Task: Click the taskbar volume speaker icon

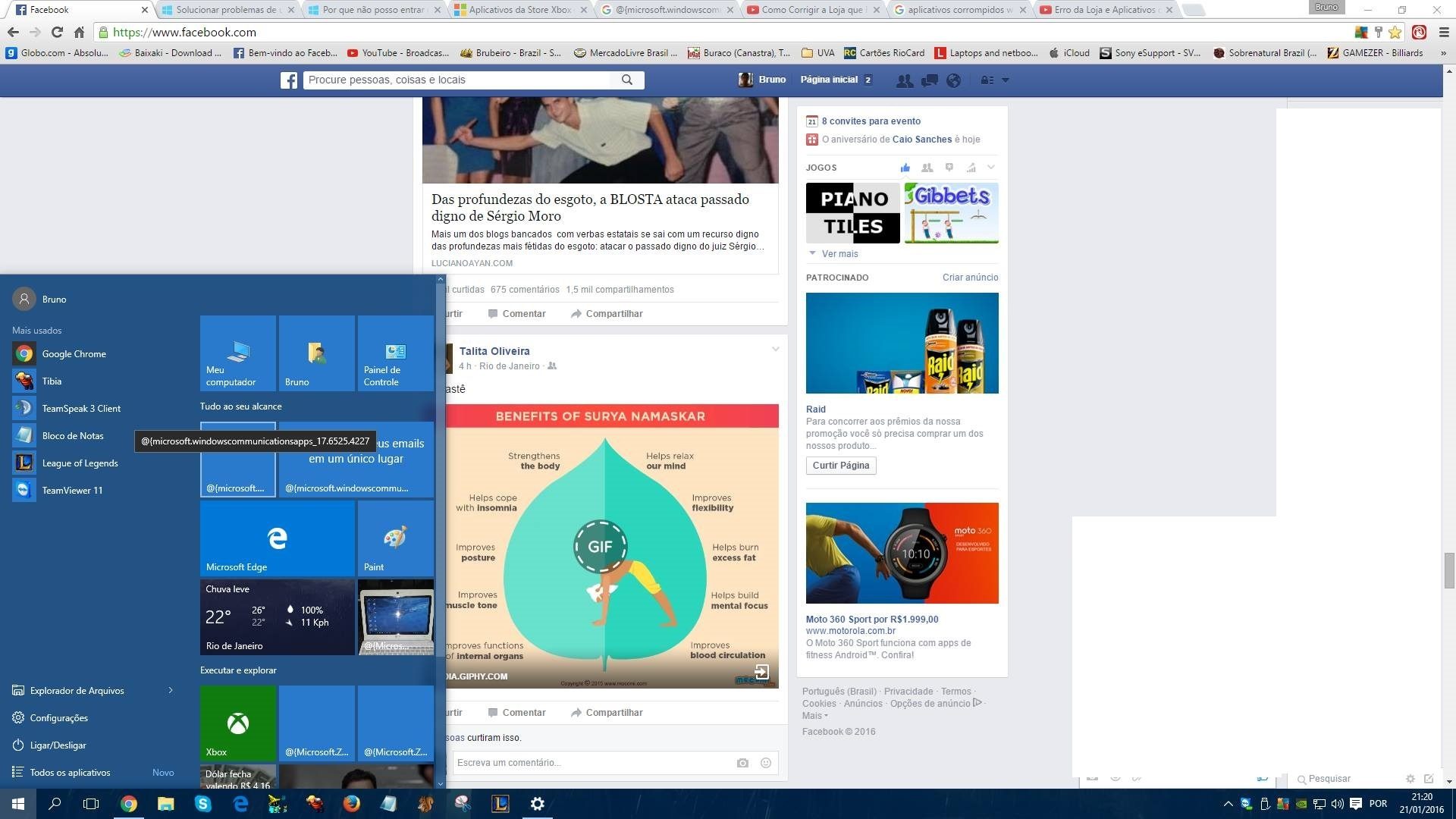Action: pyautogui.click(x=1337, y=804)
